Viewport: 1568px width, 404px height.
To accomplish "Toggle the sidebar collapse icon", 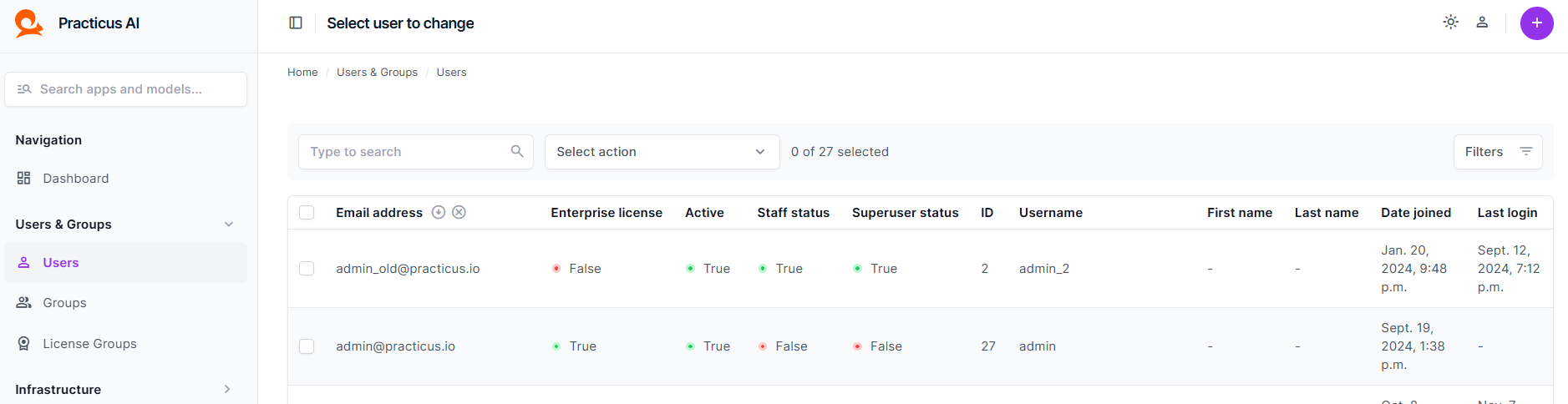I will 296,23.
